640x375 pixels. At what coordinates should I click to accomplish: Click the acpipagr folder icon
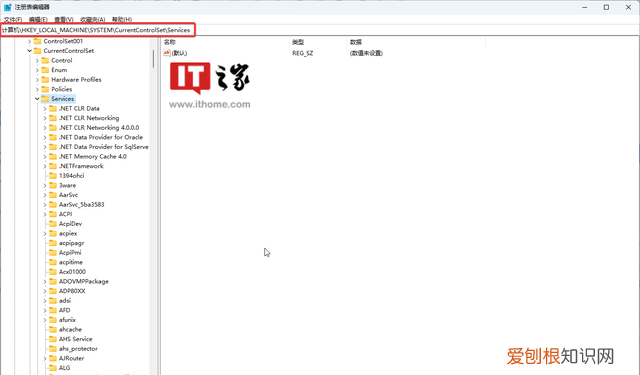click(53, 243)
